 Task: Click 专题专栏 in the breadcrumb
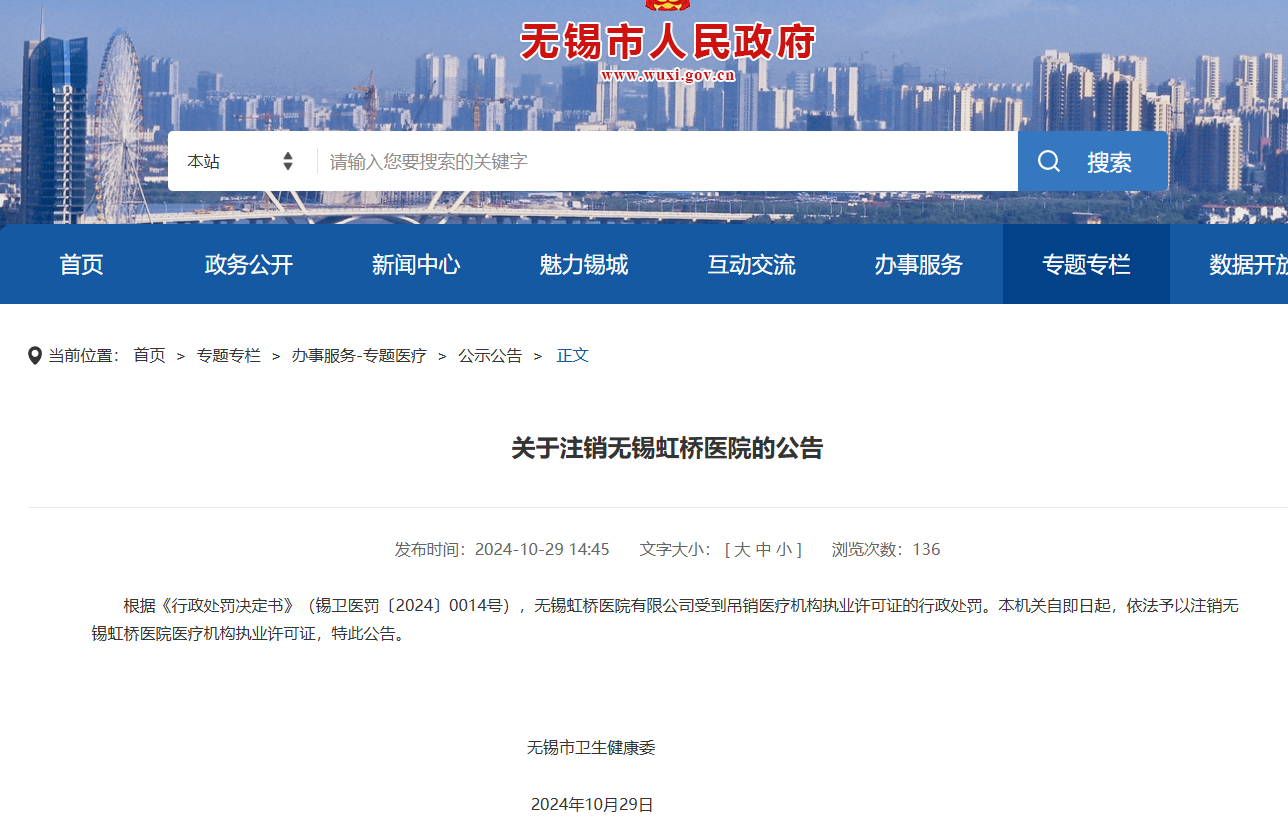point(228,355)
